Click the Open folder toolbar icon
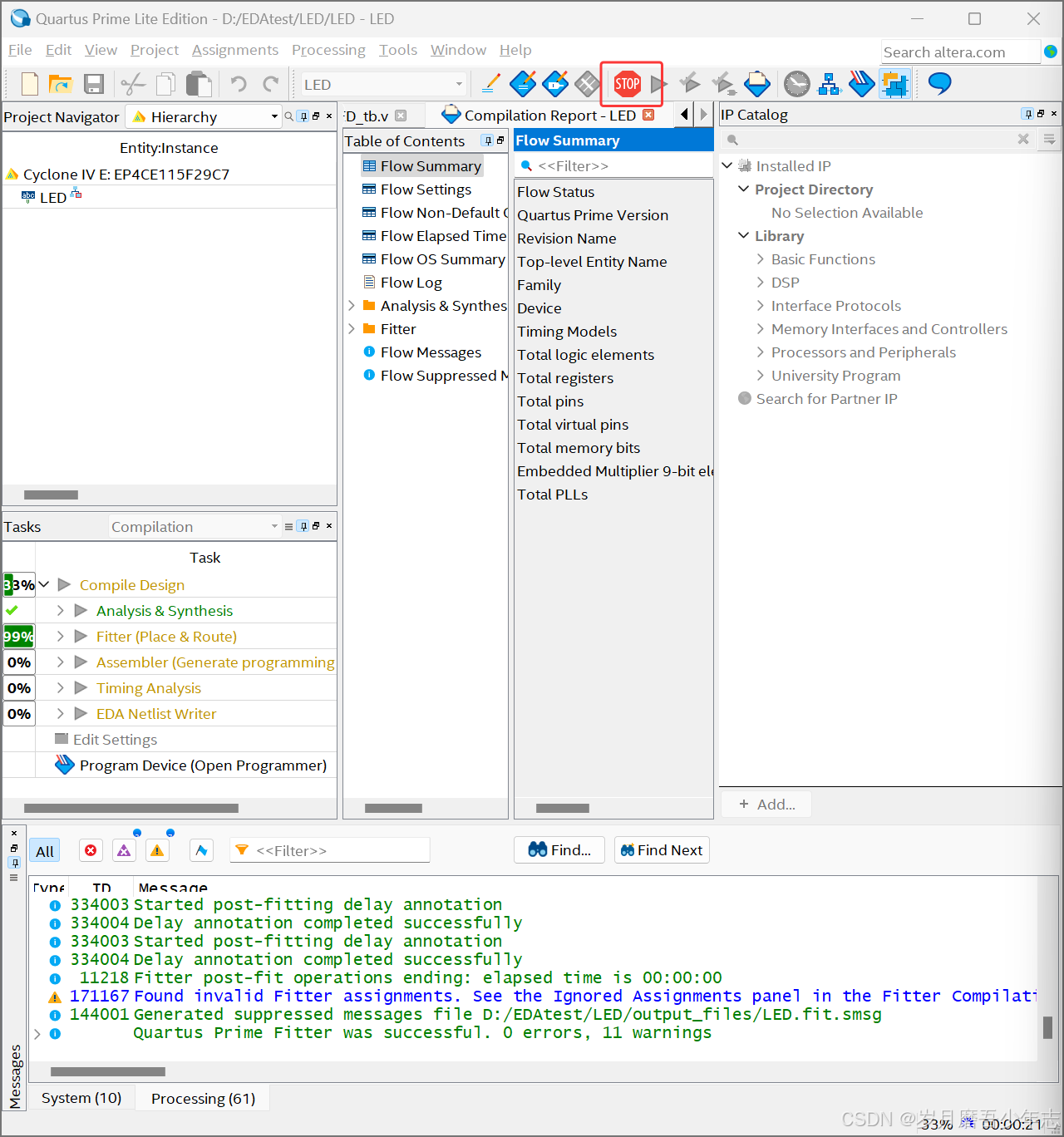Screen dimensions: 1064x1137 tap(60, 84)
